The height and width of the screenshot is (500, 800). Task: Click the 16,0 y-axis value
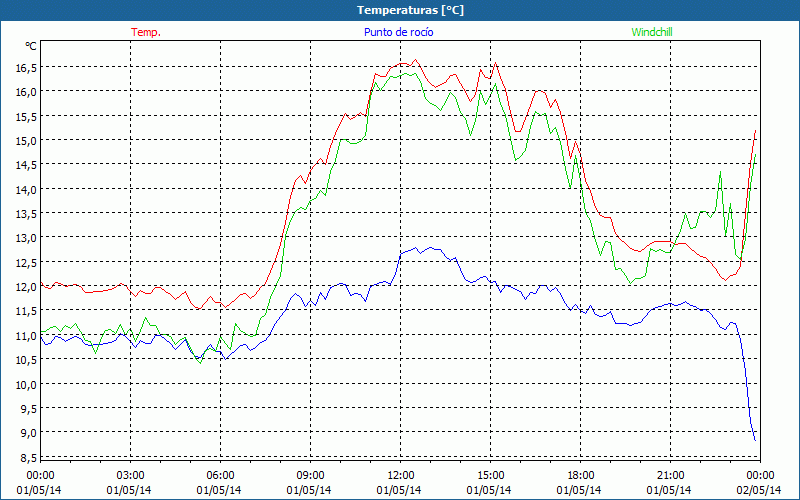[26, 91]
